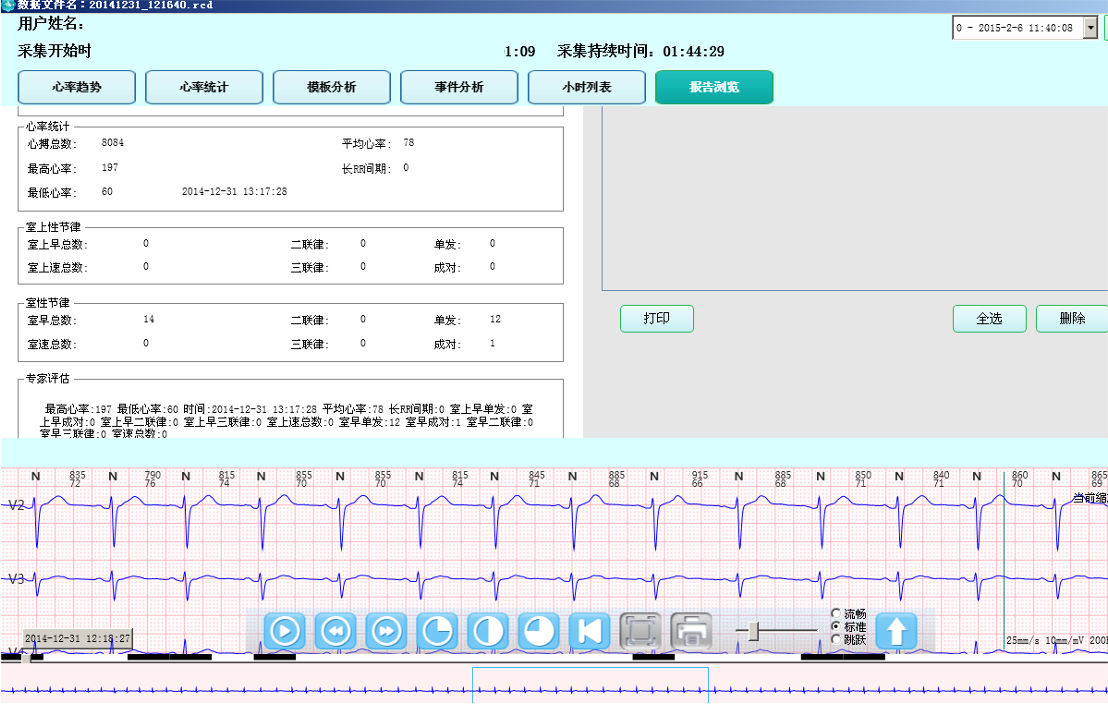
Task: Select the 流畅 playback mode radio
Action: (836, 614)
